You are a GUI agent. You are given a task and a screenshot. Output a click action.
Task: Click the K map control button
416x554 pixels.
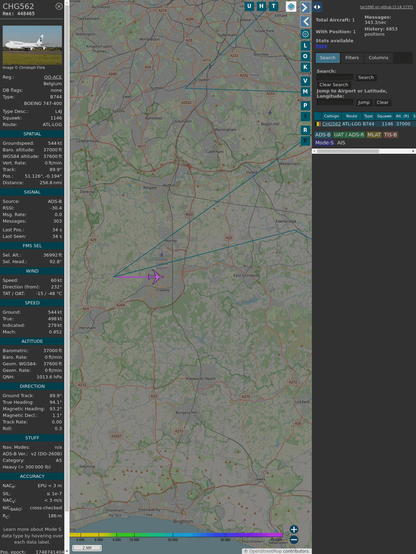coord(305,67)
